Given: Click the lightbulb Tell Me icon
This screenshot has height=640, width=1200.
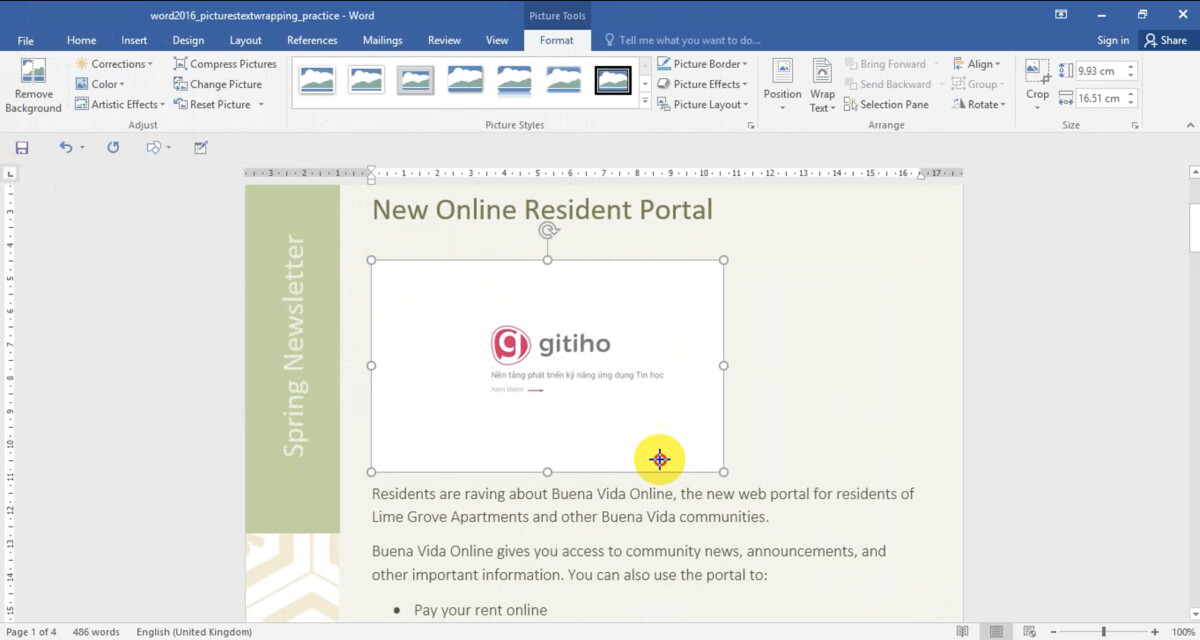Looking at the screenshot, I should (x=609, y=40).
